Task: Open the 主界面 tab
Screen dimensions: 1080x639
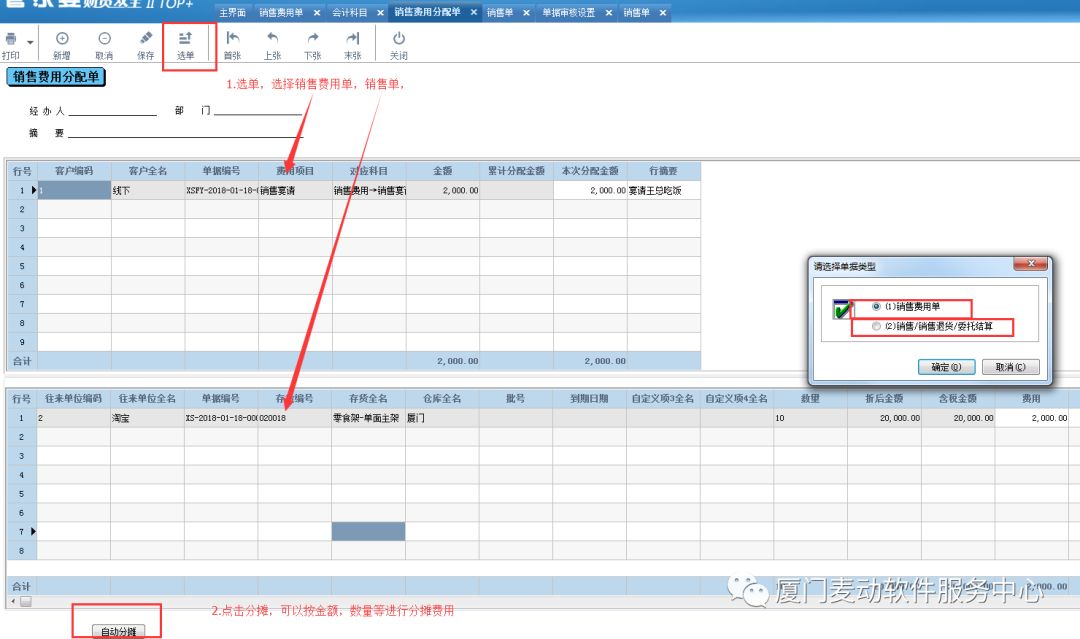Action: pyautogui.click(x=232, y=13)
